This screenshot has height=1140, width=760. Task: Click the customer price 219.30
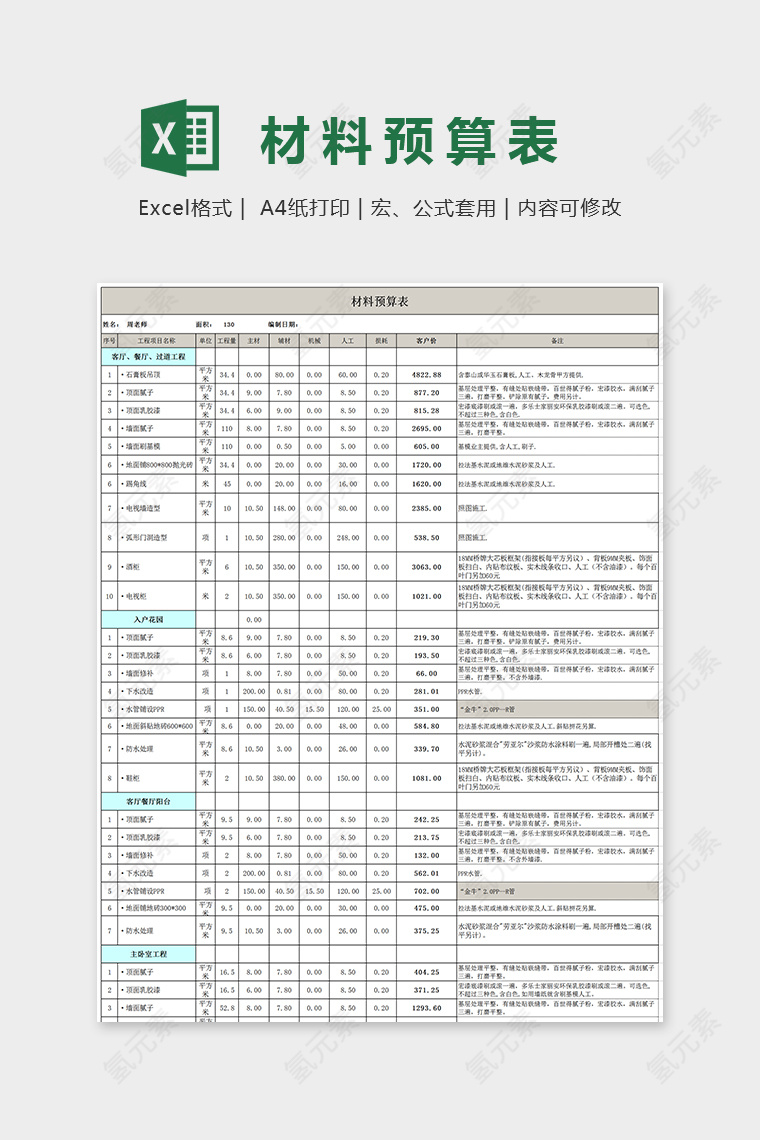tap(426, 638)
